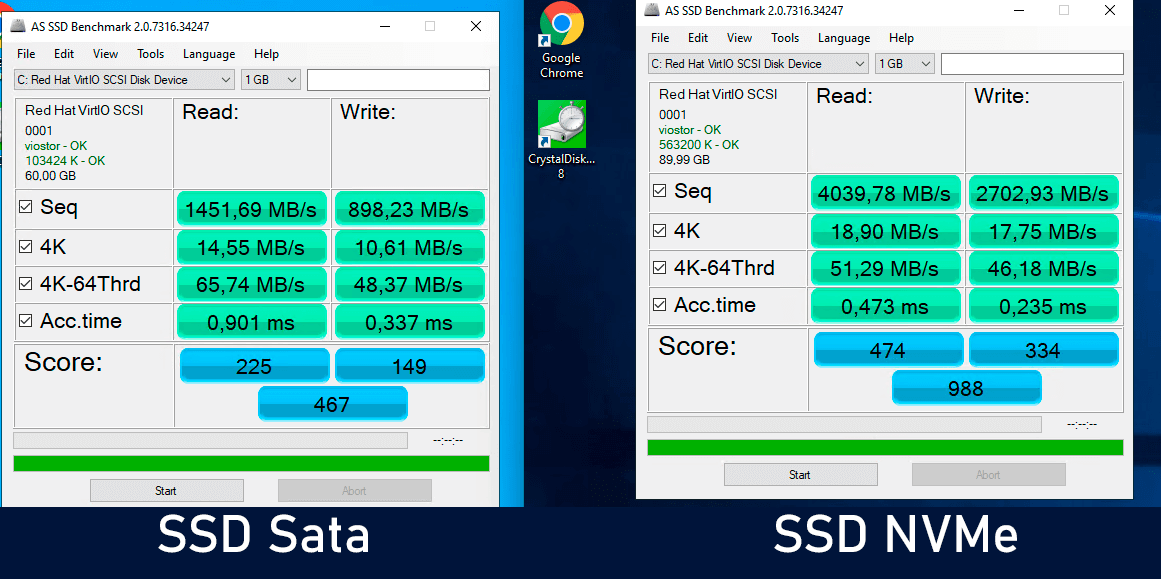The height and width of the screenshot is (579, 1161).
Task: Open the Help menu in the SSD Sata window
Action: [x=266, y=54]
